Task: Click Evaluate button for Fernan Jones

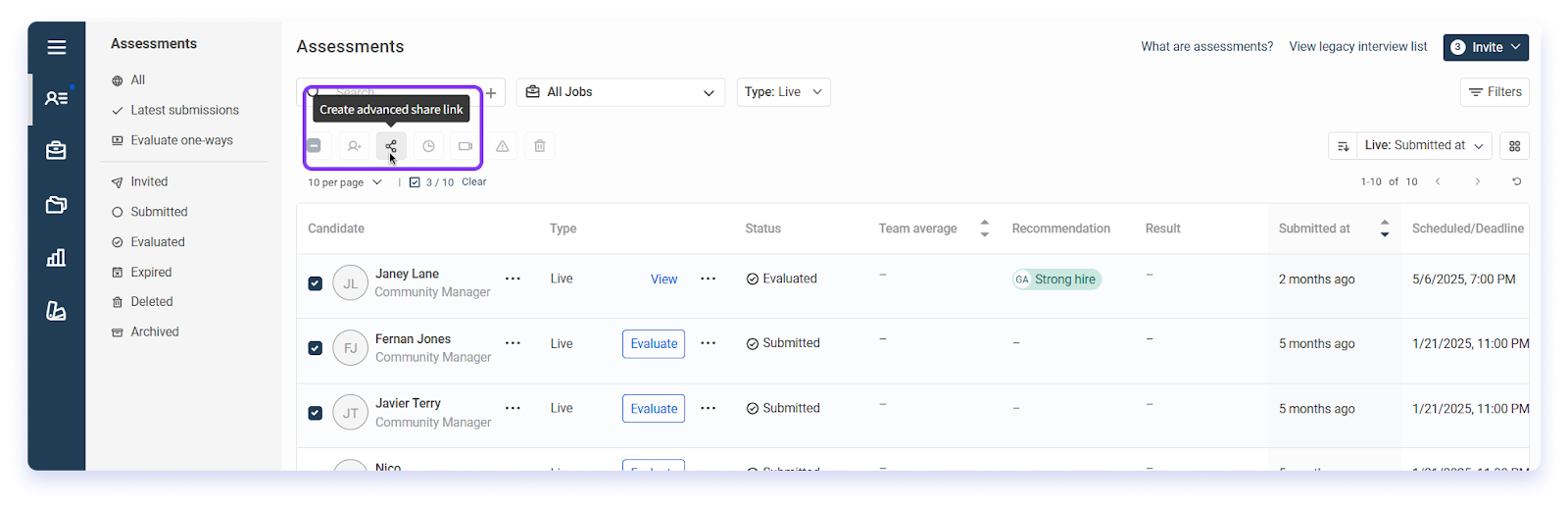Action: (x=654, y=344)
